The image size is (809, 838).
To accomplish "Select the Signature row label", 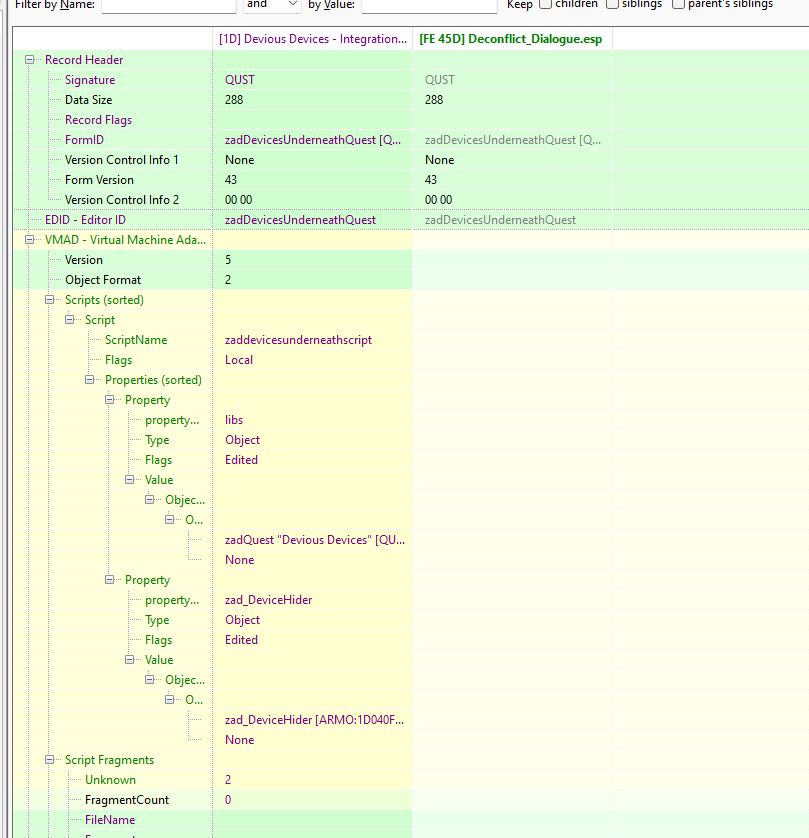I will tap(90, 80).
